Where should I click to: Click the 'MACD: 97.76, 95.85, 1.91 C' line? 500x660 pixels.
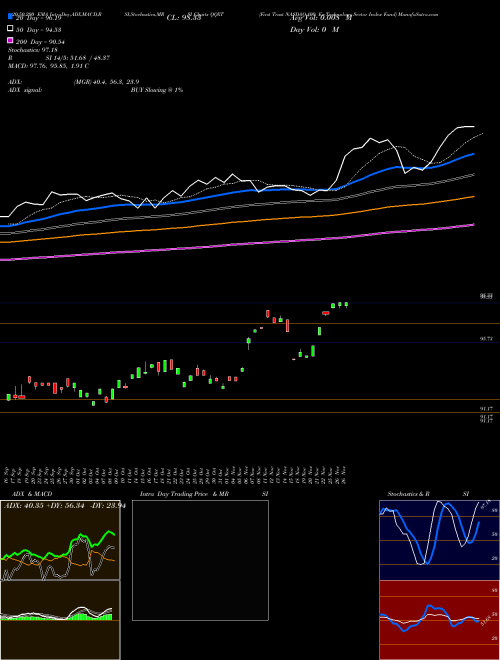coord(48,66)
